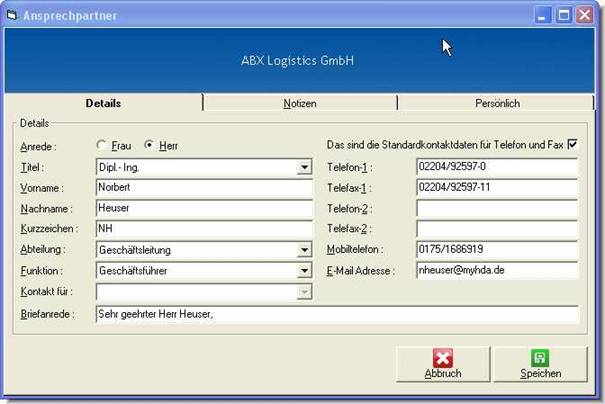The image size is (605, 404).
Task: Switch to the Persönlich tab
Action: click(x=497, y=103)
